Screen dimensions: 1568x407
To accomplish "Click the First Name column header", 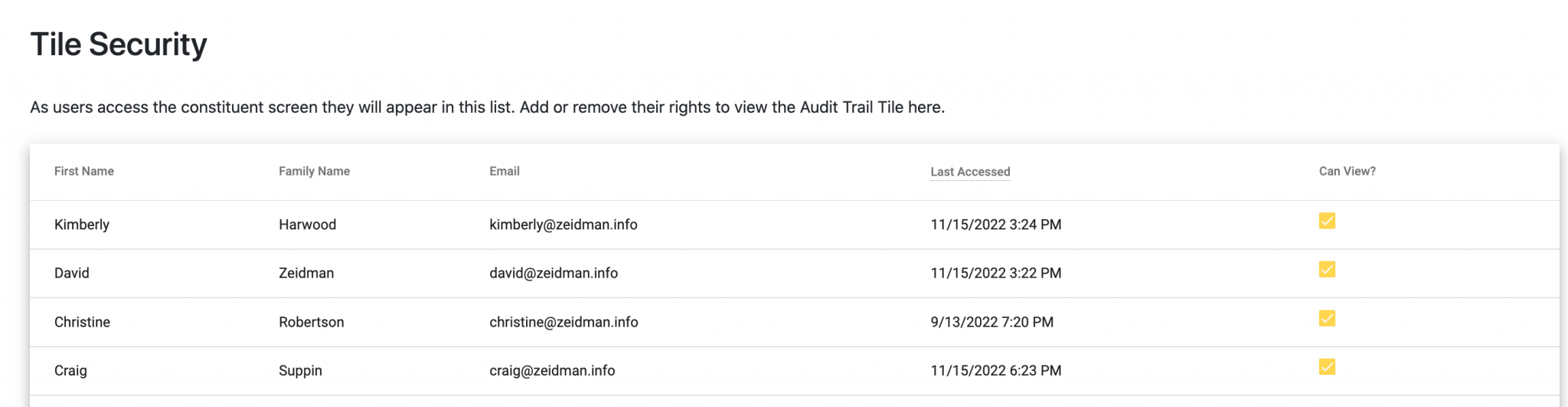I will pyautogui.click(x=84, y=171).
